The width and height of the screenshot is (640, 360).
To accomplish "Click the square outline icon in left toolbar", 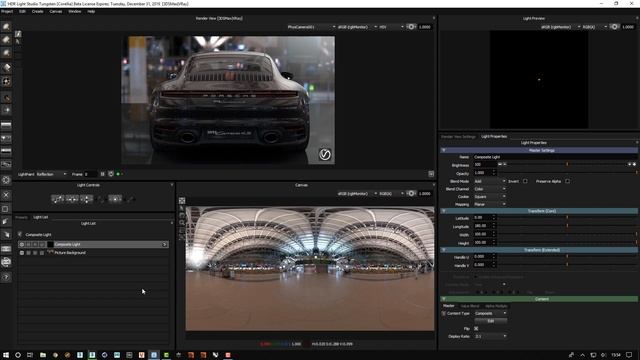I will click(5, 209).
